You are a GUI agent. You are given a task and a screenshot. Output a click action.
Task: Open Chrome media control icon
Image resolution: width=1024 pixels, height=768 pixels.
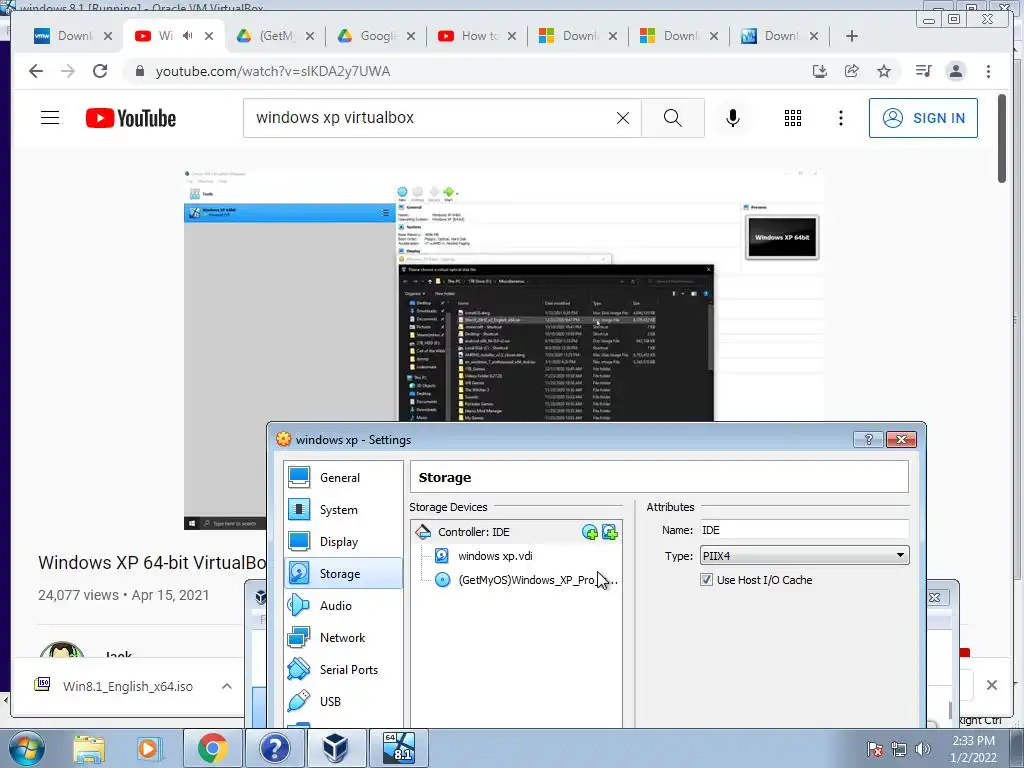pos(923,71)
